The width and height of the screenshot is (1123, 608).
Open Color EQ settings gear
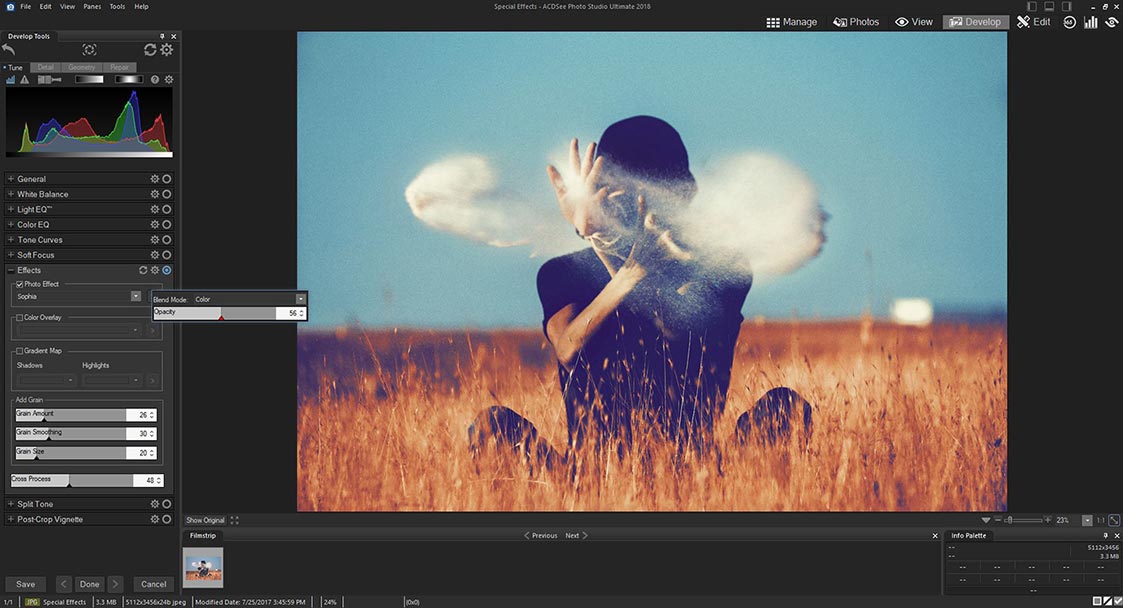(x=155, y=224)
